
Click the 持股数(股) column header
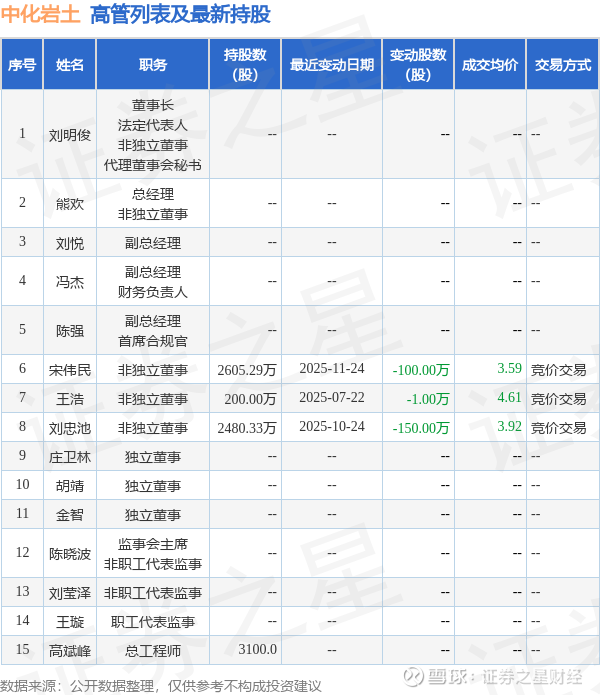pyautogui.click(x=245, y=65)
